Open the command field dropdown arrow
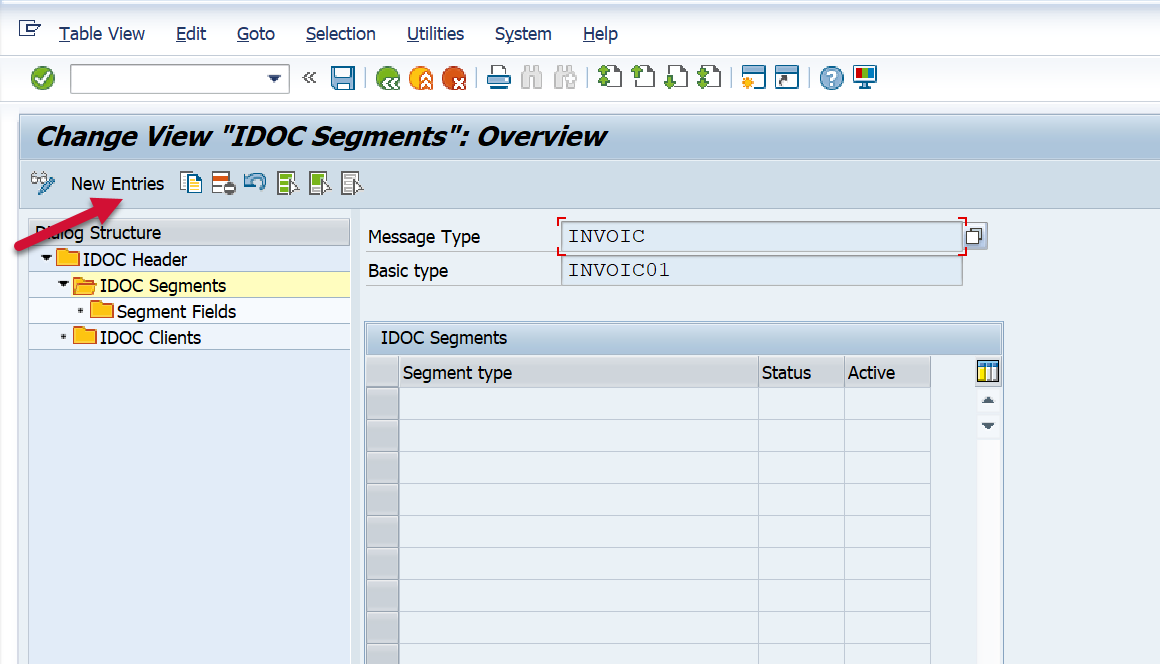Viewport: 1160px width, 664px height. (274, 79)
